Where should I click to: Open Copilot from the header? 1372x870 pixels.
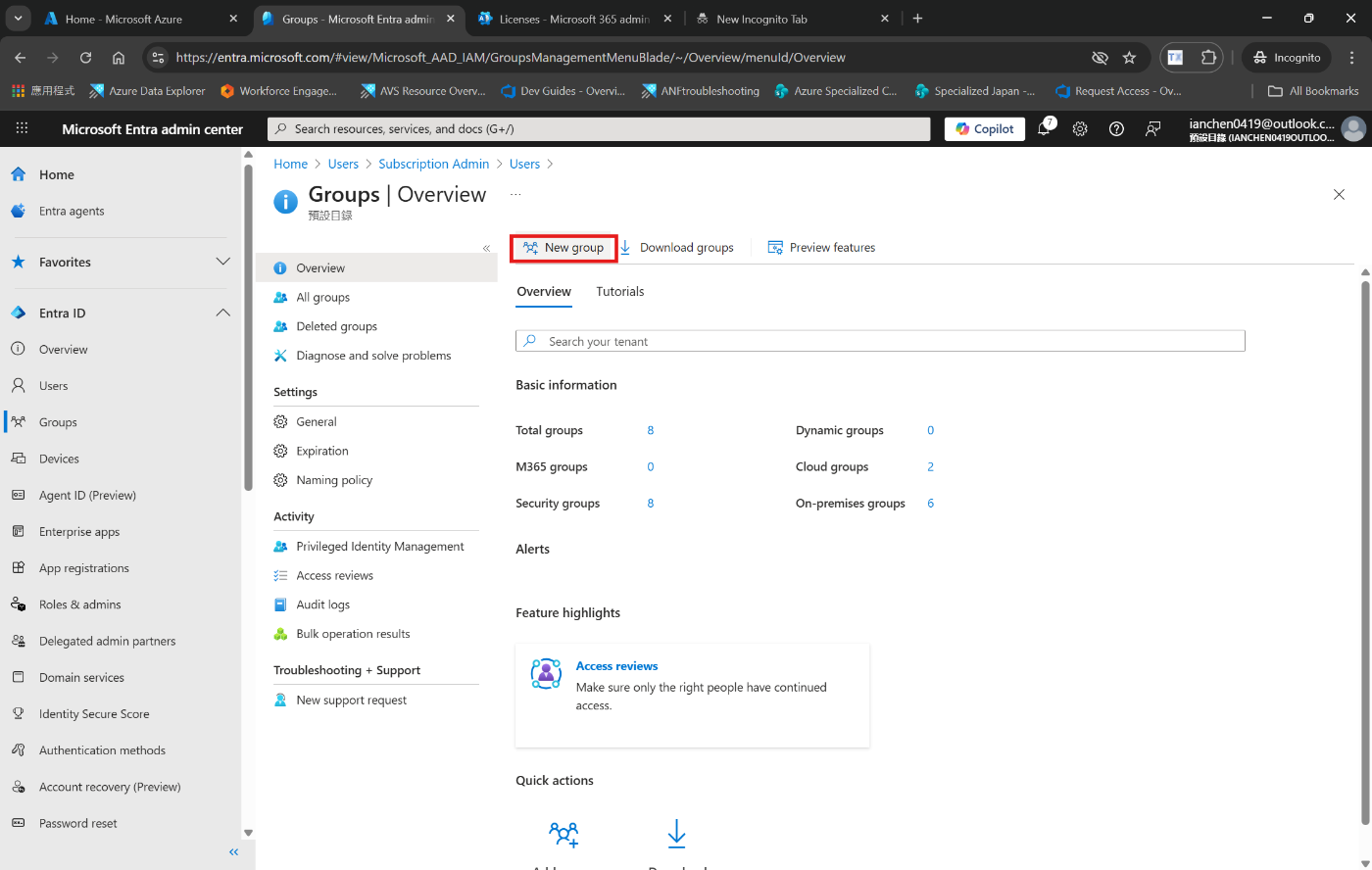(985, 128)
